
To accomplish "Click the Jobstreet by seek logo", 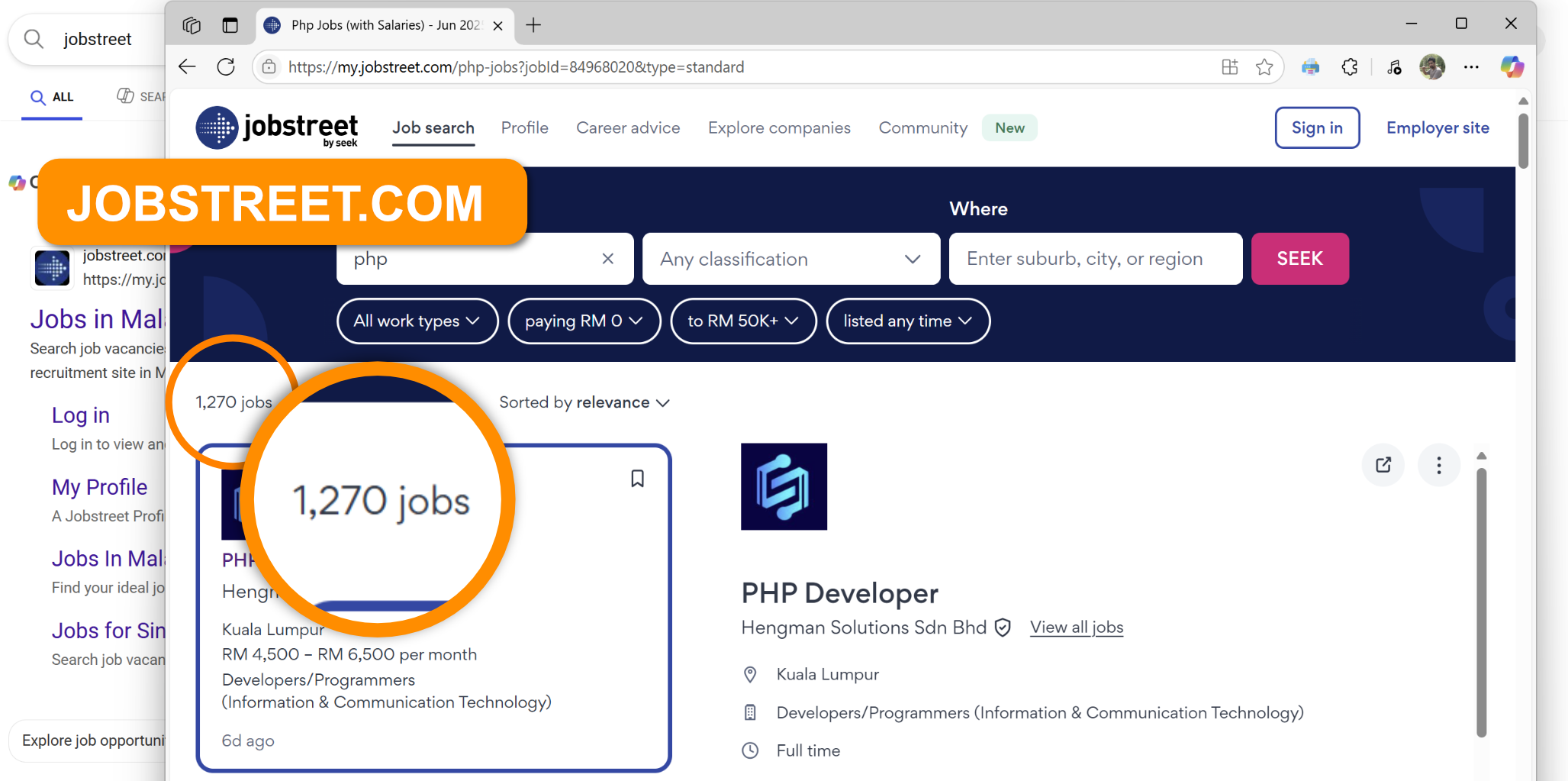I will [x=277, y=127].
